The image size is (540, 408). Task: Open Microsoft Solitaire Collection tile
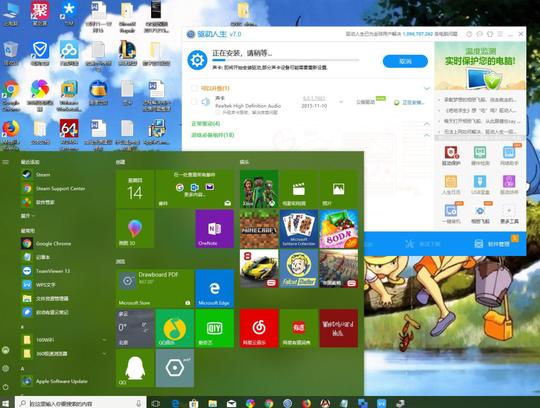pos(299,229)
